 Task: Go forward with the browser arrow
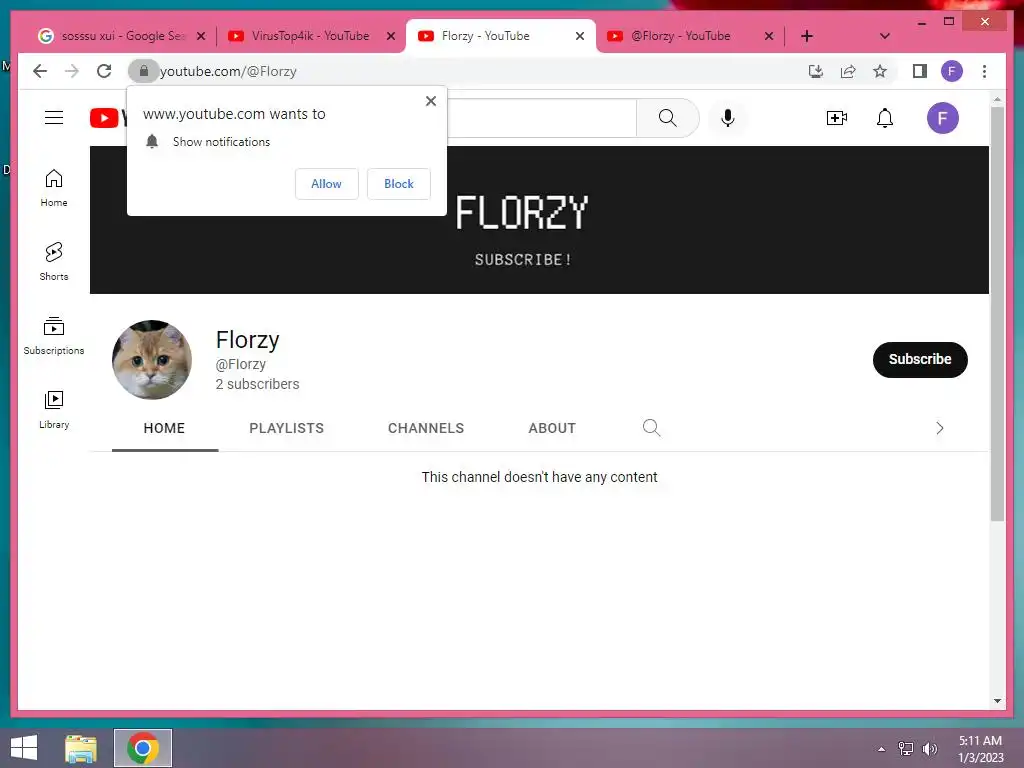(72, 71)
